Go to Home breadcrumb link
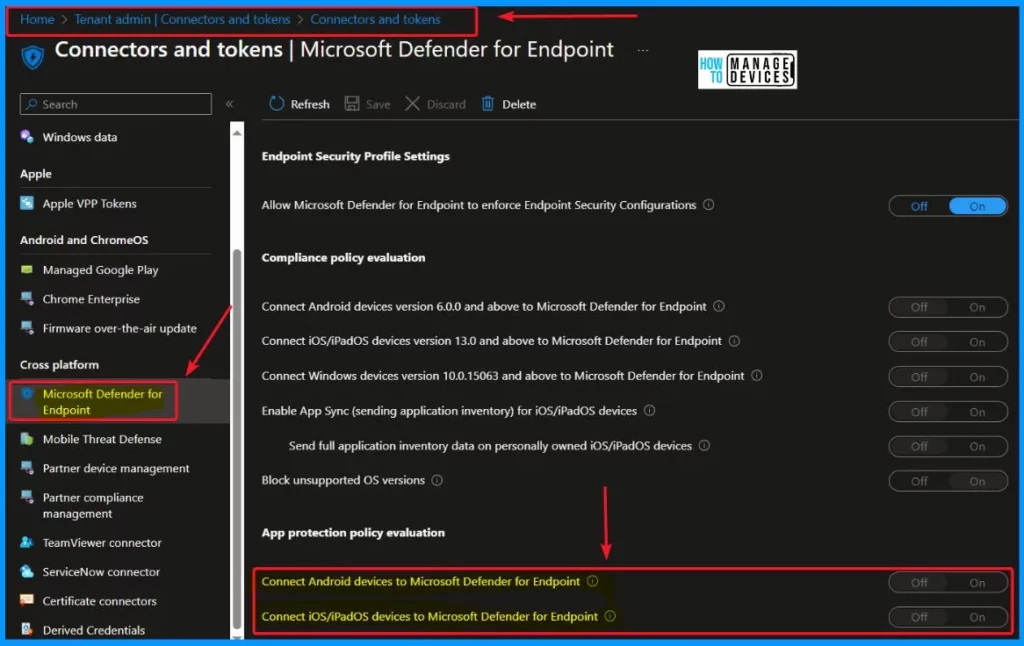This screenshot has width=1024, height=646. tap(37, 19)
